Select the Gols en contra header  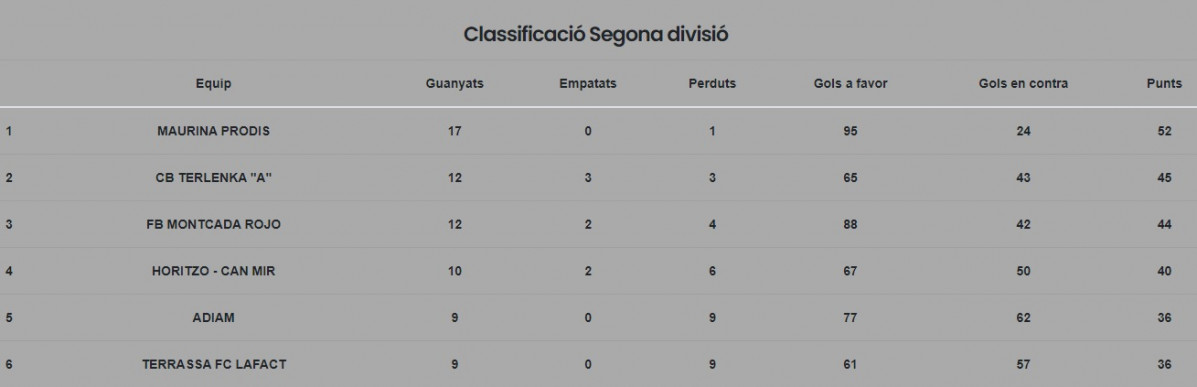(x=1023, y=84)
